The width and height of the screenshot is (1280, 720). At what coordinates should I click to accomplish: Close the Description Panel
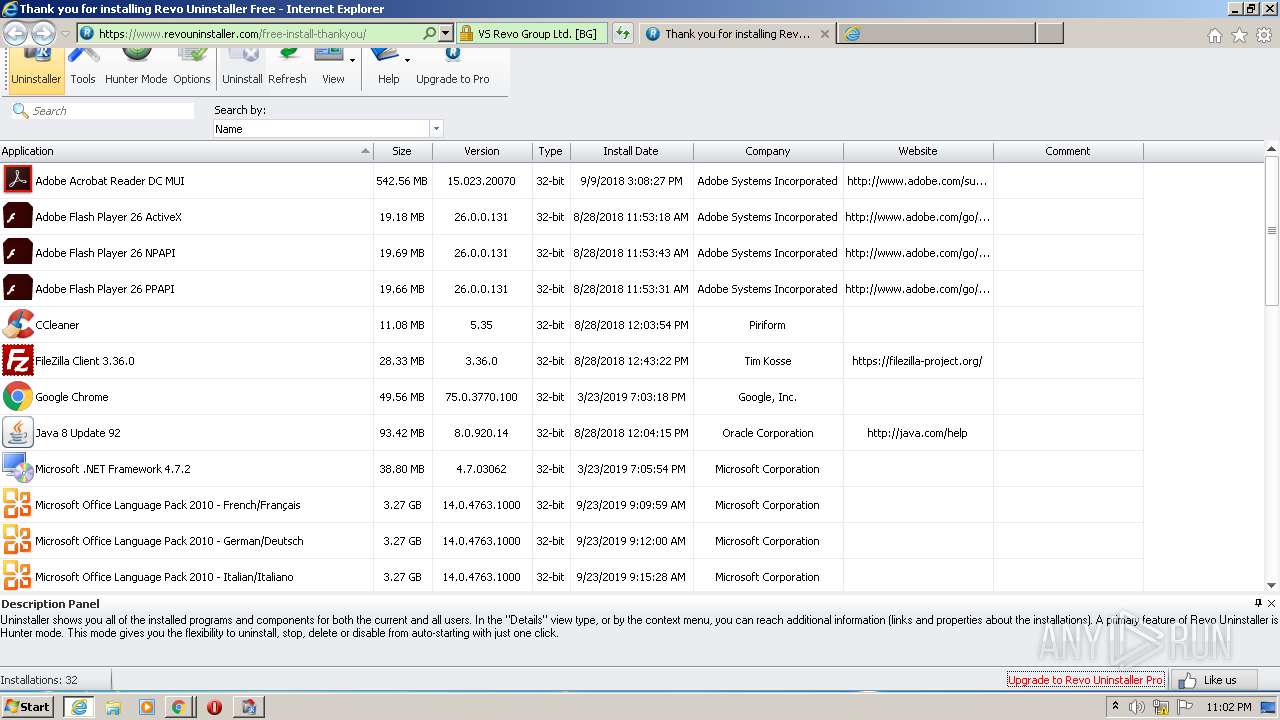pos(1271,603)
